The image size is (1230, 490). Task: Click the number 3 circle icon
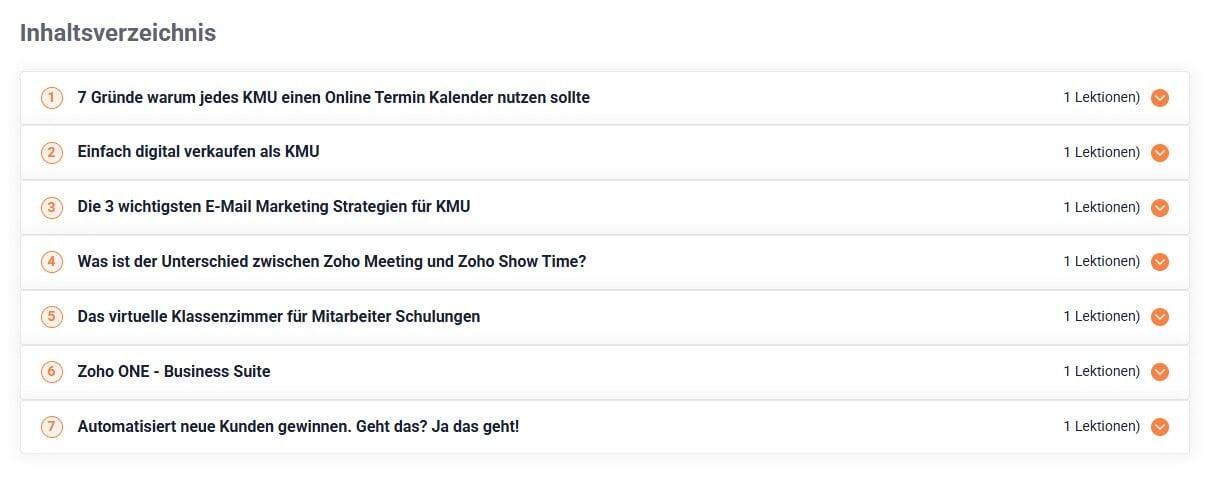51,208
